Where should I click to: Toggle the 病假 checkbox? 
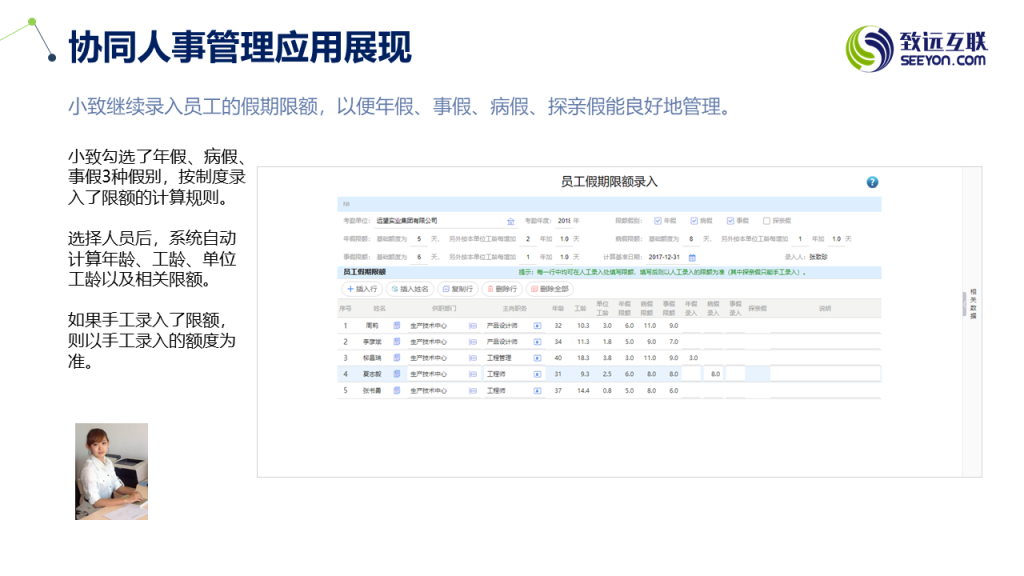click(x=693, y=221)
